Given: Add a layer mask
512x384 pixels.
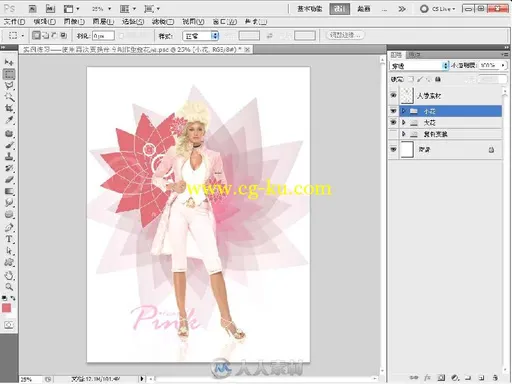Looking at the screenshot, I should [x=441, y=378].
